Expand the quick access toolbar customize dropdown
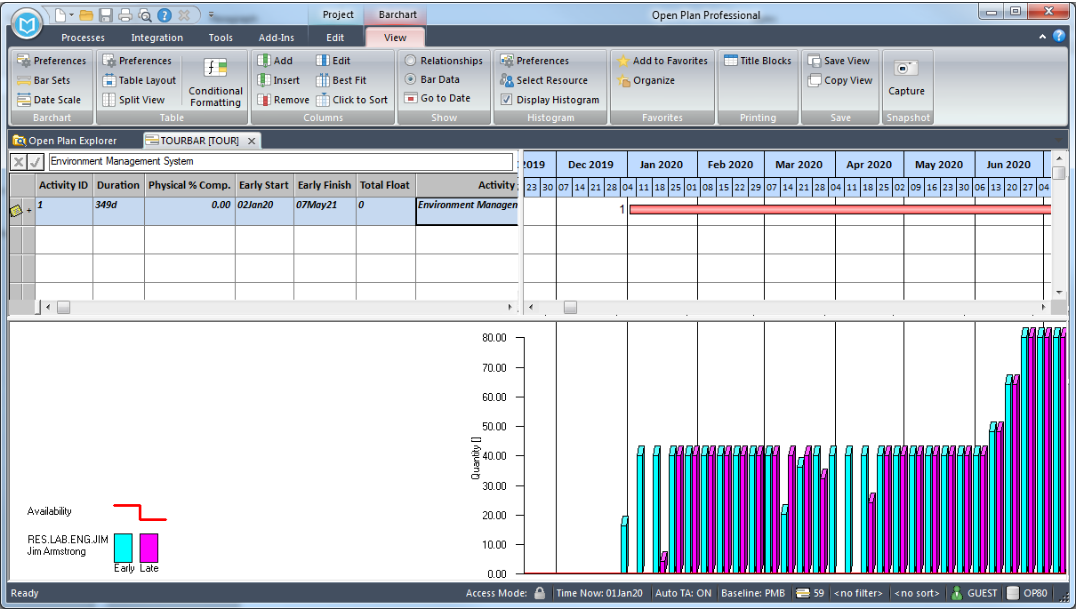This screenshot has width=1081, height=613. [x=211, y=15]
